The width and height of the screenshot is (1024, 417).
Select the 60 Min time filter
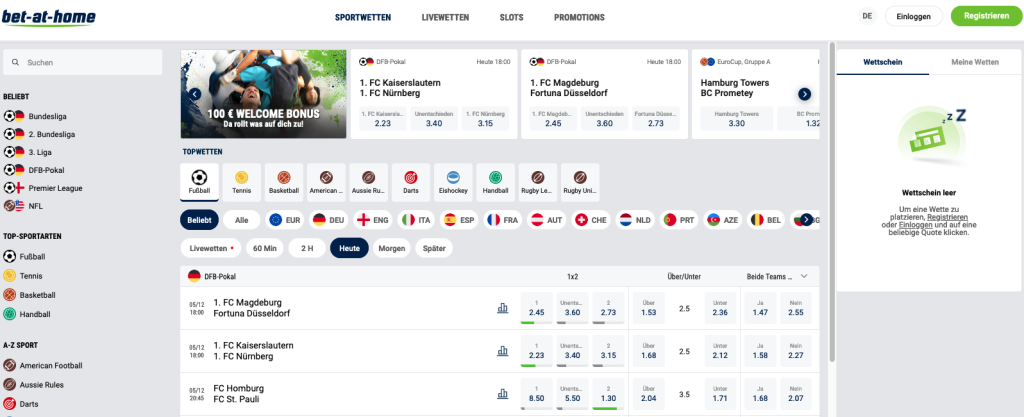point(264,249)
